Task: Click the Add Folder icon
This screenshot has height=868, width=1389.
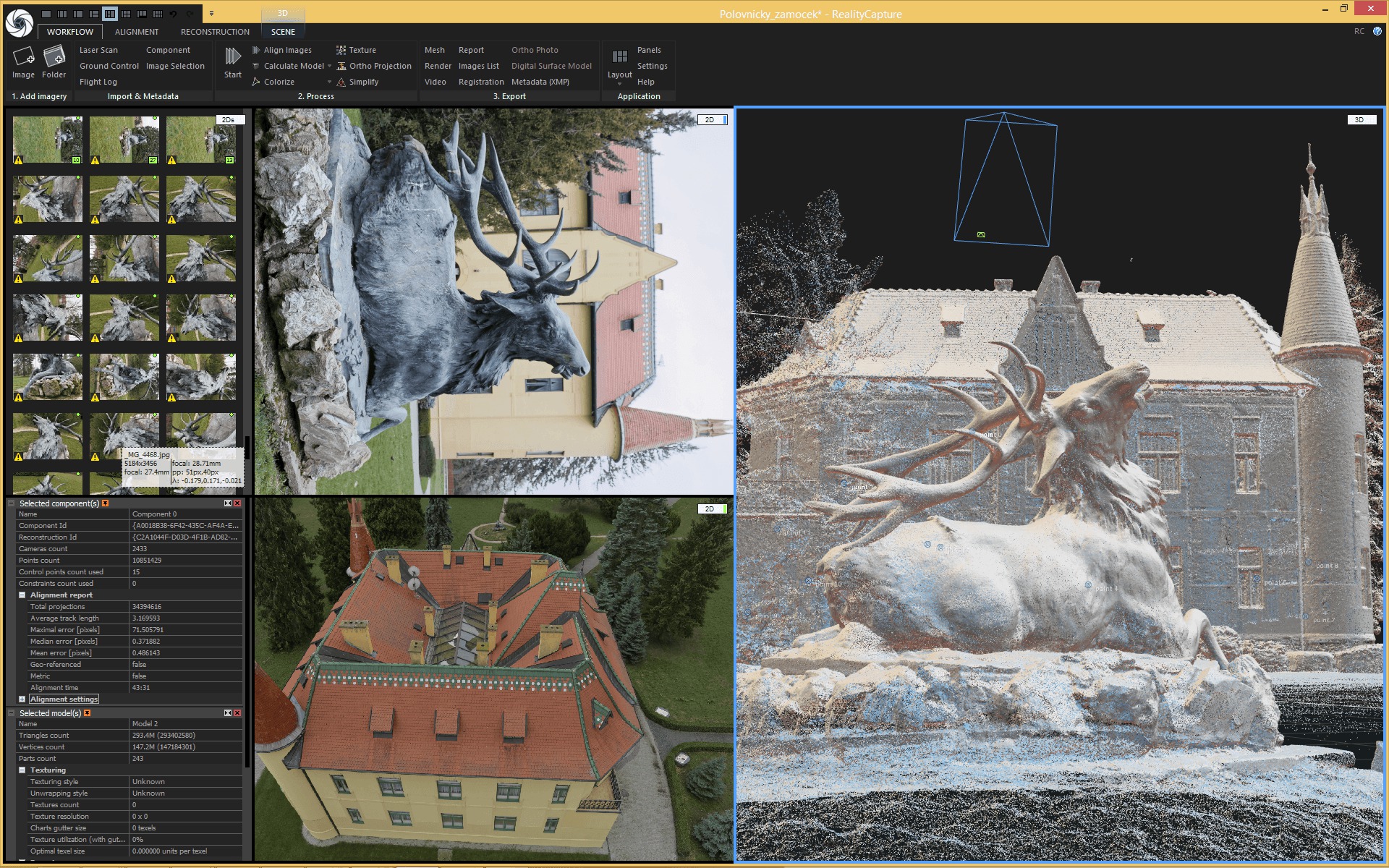Action: point(54,56)
